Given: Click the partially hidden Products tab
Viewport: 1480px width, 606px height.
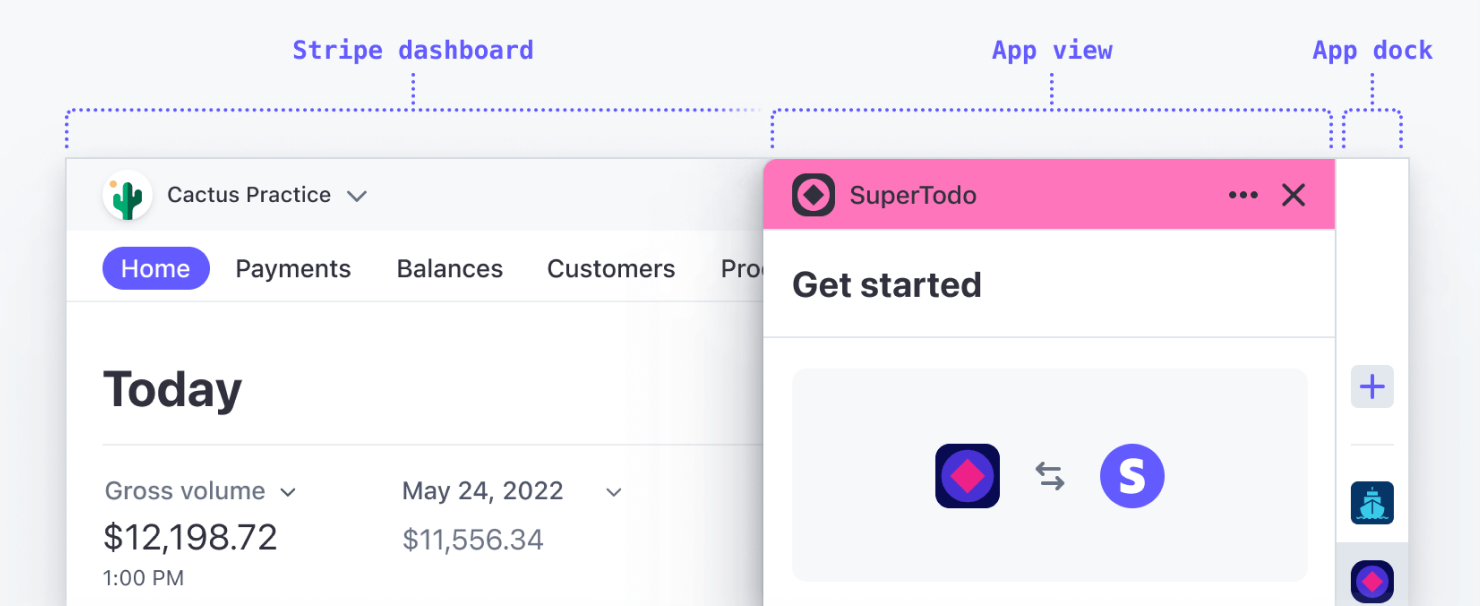Looking at the screenshot, I should click(741, 269).
